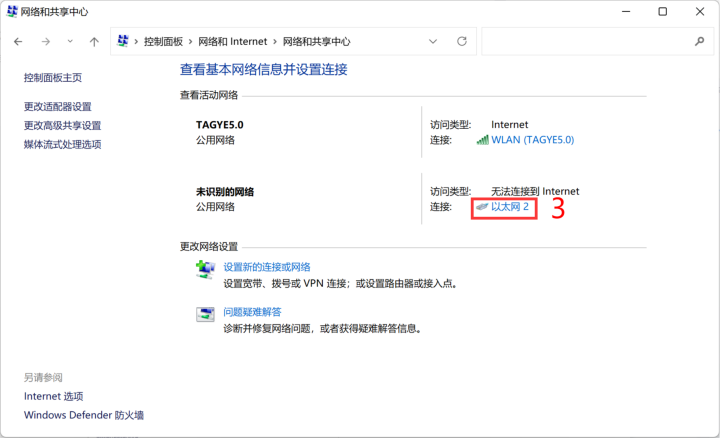The height and width of the screenshot is (438, 720).
Task: Click the forward navigation arrow
Action: point(45,42)
